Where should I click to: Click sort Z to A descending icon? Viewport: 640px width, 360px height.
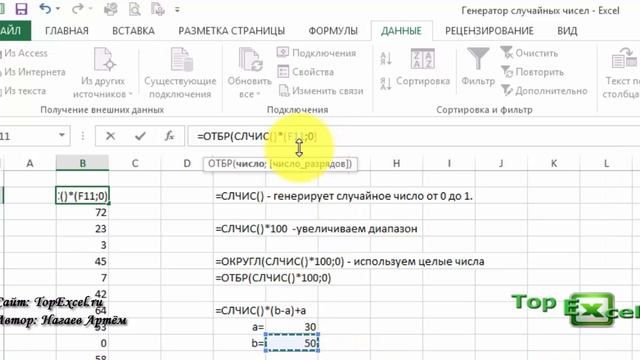pyautogui.click(x=386, y=83)
